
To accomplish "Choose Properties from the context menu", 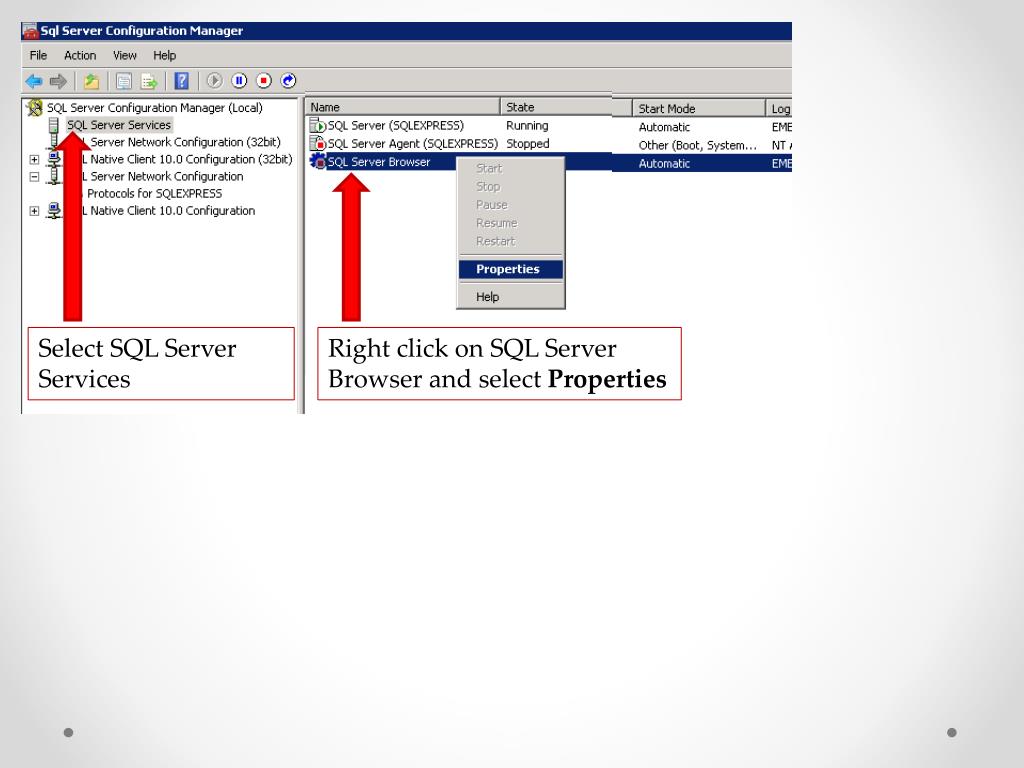I will point(511,269).
